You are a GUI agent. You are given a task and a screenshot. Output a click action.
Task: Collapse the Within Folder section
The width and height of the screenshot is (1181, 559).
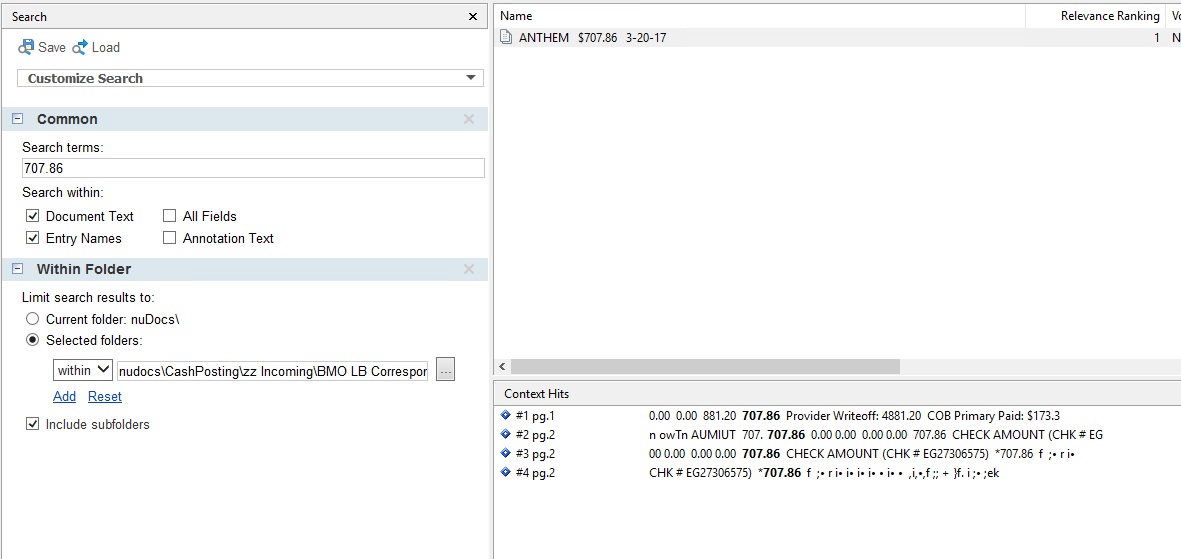pos(19,269)
